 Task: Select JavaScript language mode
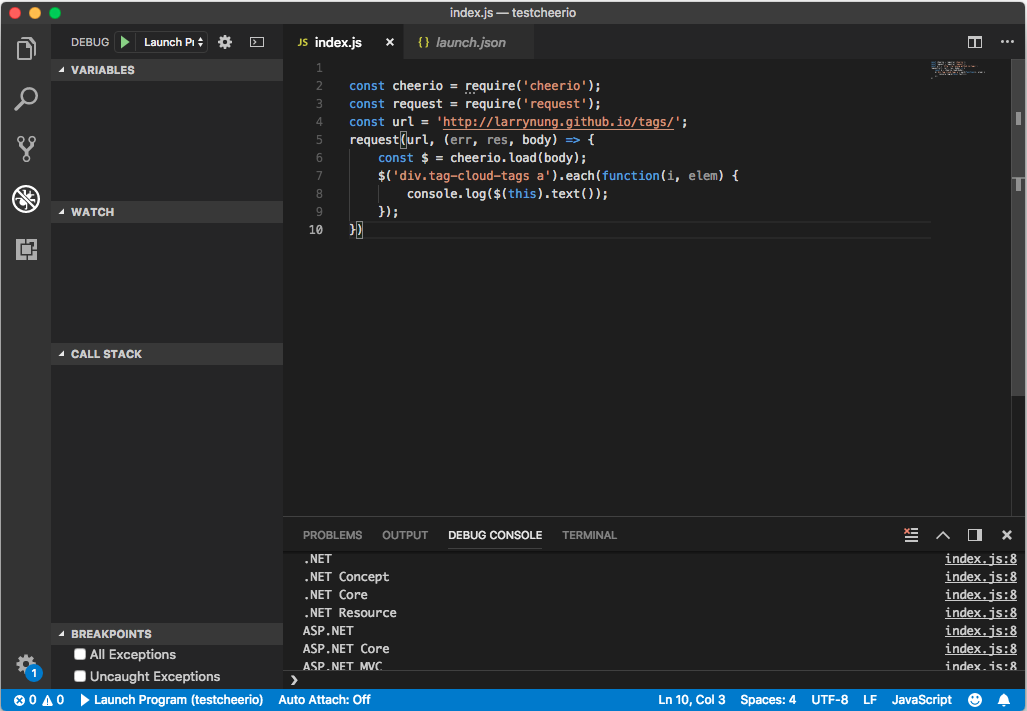(x=922, y=700)
